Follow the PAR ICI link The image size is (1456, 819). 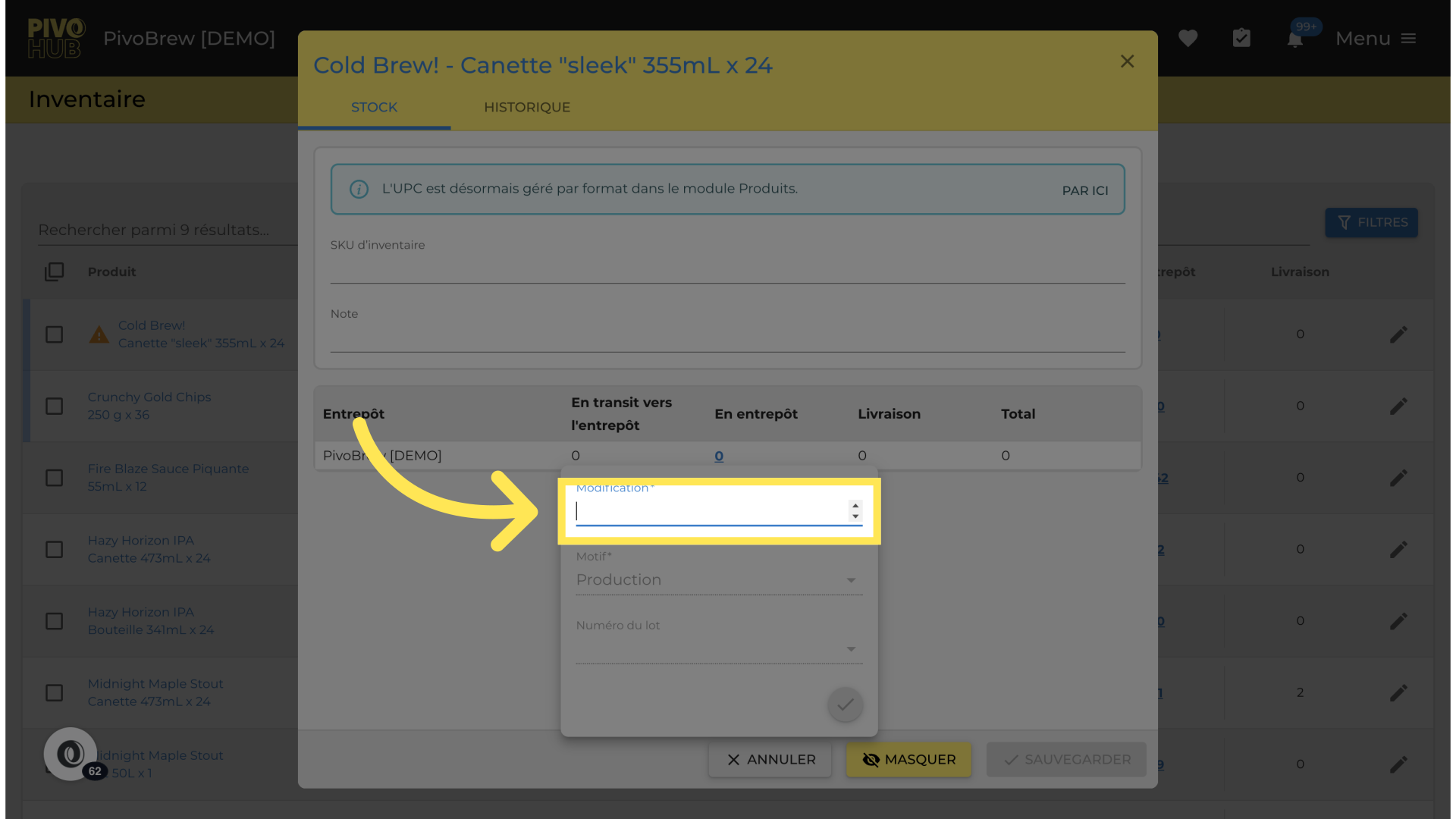point(1084,190)
